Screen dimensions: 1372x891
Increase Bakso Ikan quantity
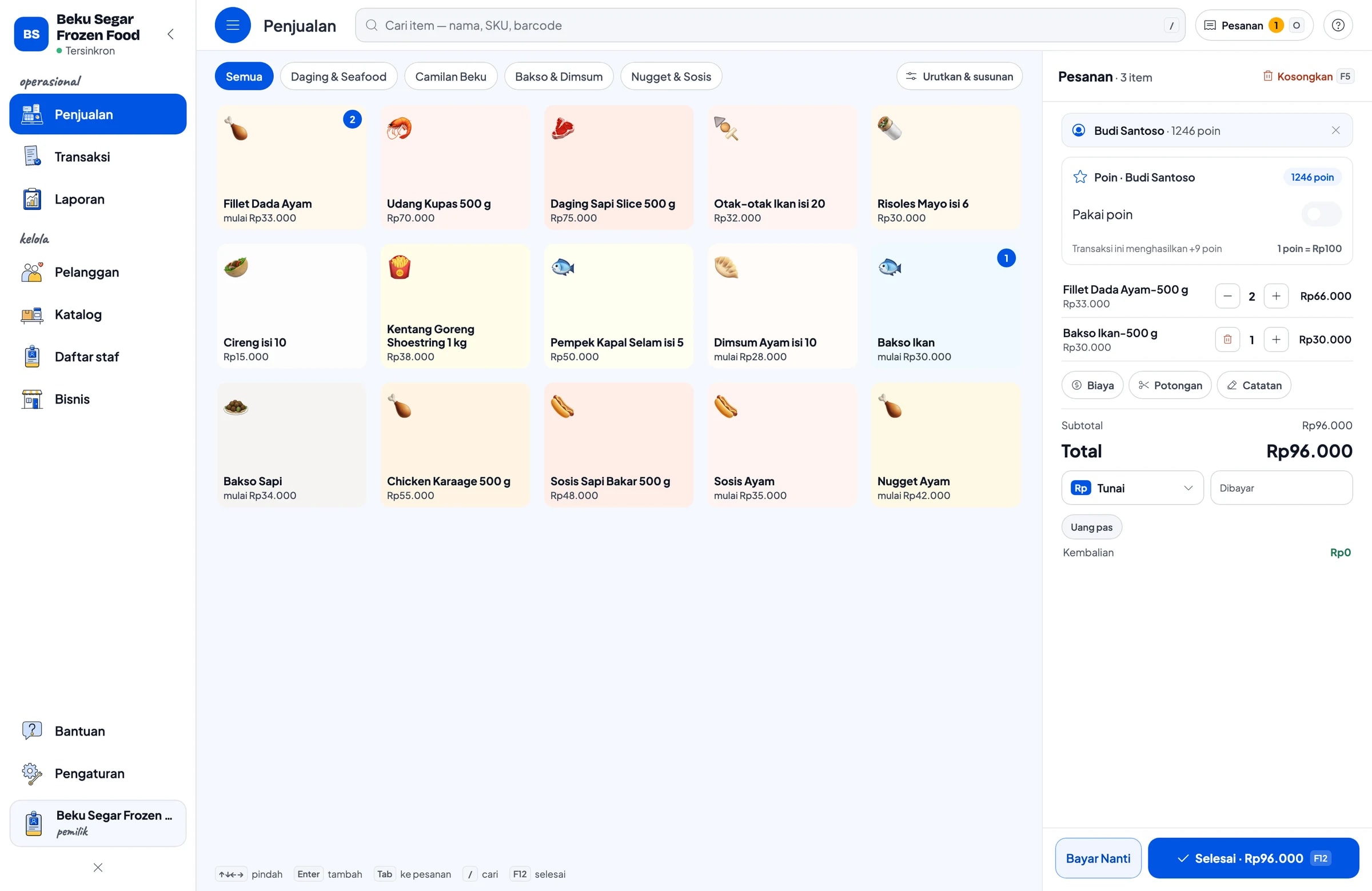1276,339
